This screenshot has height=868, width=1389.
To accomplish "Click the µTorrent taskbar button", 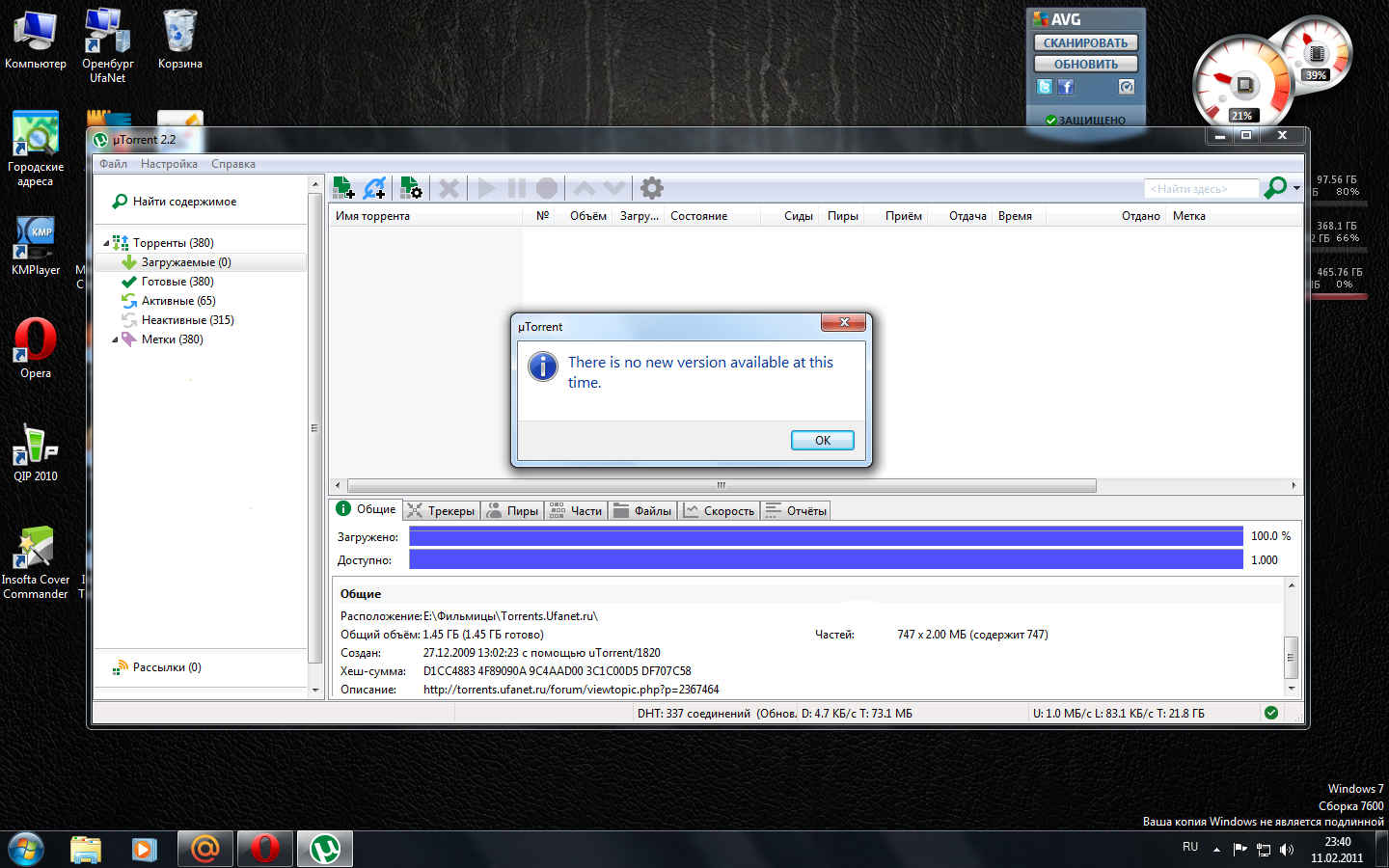I will click(325, 849).
